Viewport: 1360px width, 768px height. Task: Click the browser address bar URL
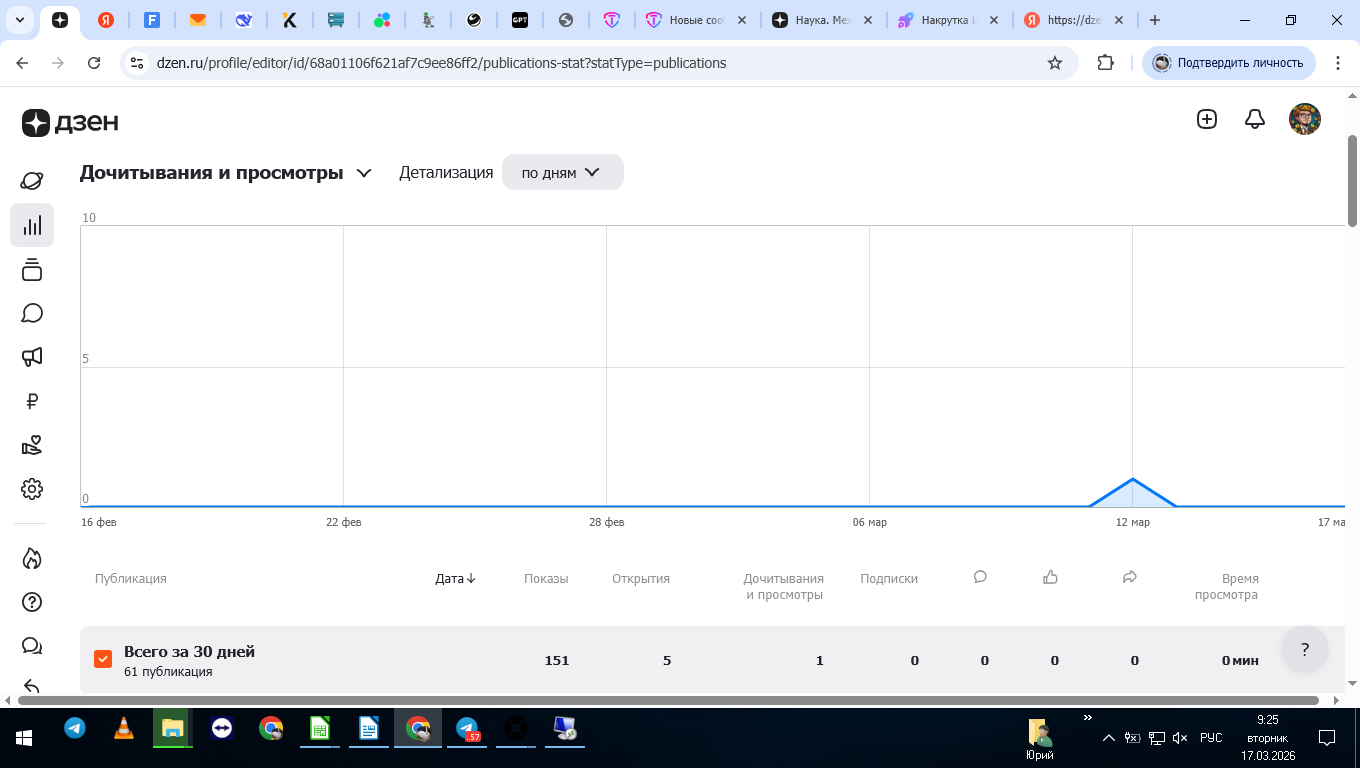click(x=441, y=63)
